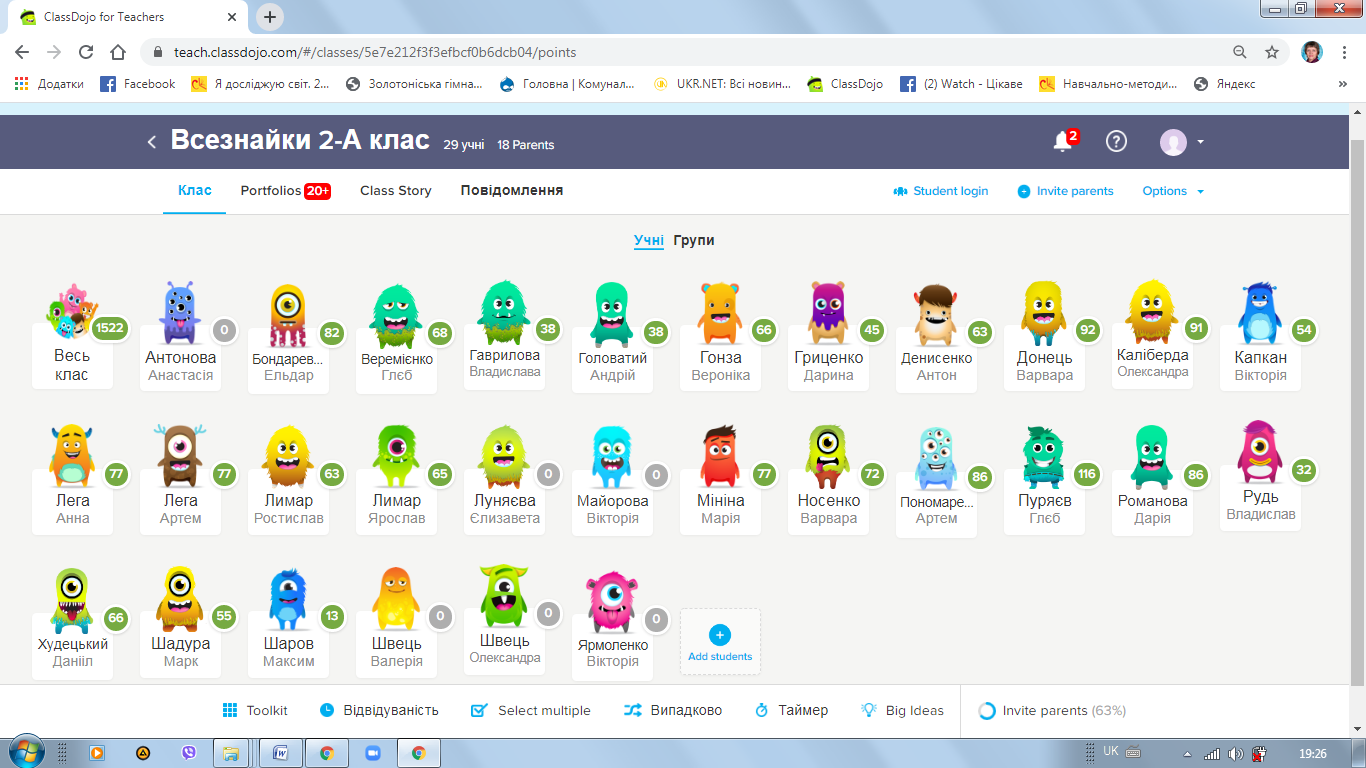Click the name Мініна Марія
Screen dimensions: 1366x768
point(721,509)
